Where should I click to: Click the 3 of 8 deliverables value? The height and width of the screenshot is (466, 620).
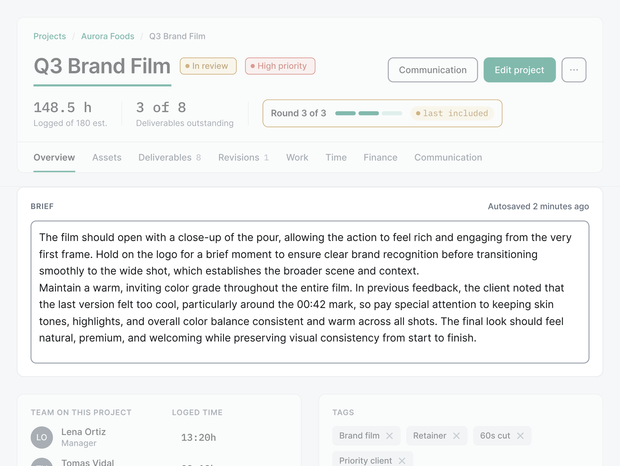[161, 108]
